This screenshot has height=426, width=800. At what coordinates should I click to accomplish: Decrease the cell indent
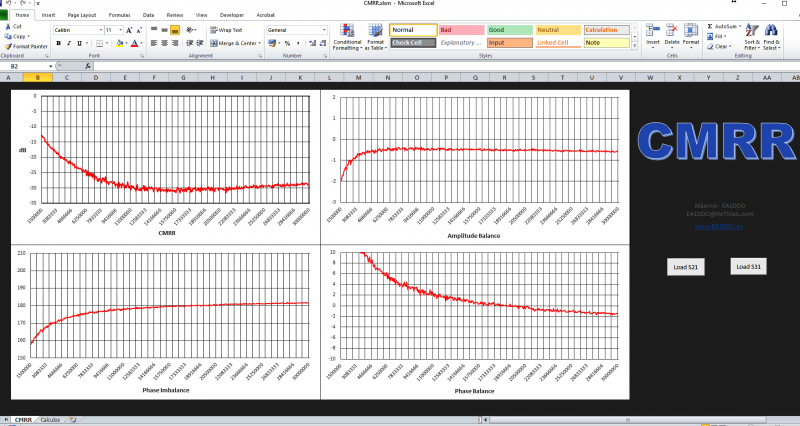190,43
